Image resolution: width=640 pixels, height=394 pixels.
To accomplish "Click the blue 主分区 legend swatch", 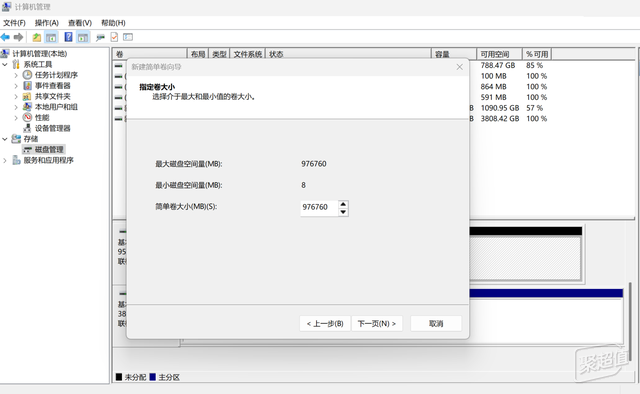I will [x=153, y=377].
